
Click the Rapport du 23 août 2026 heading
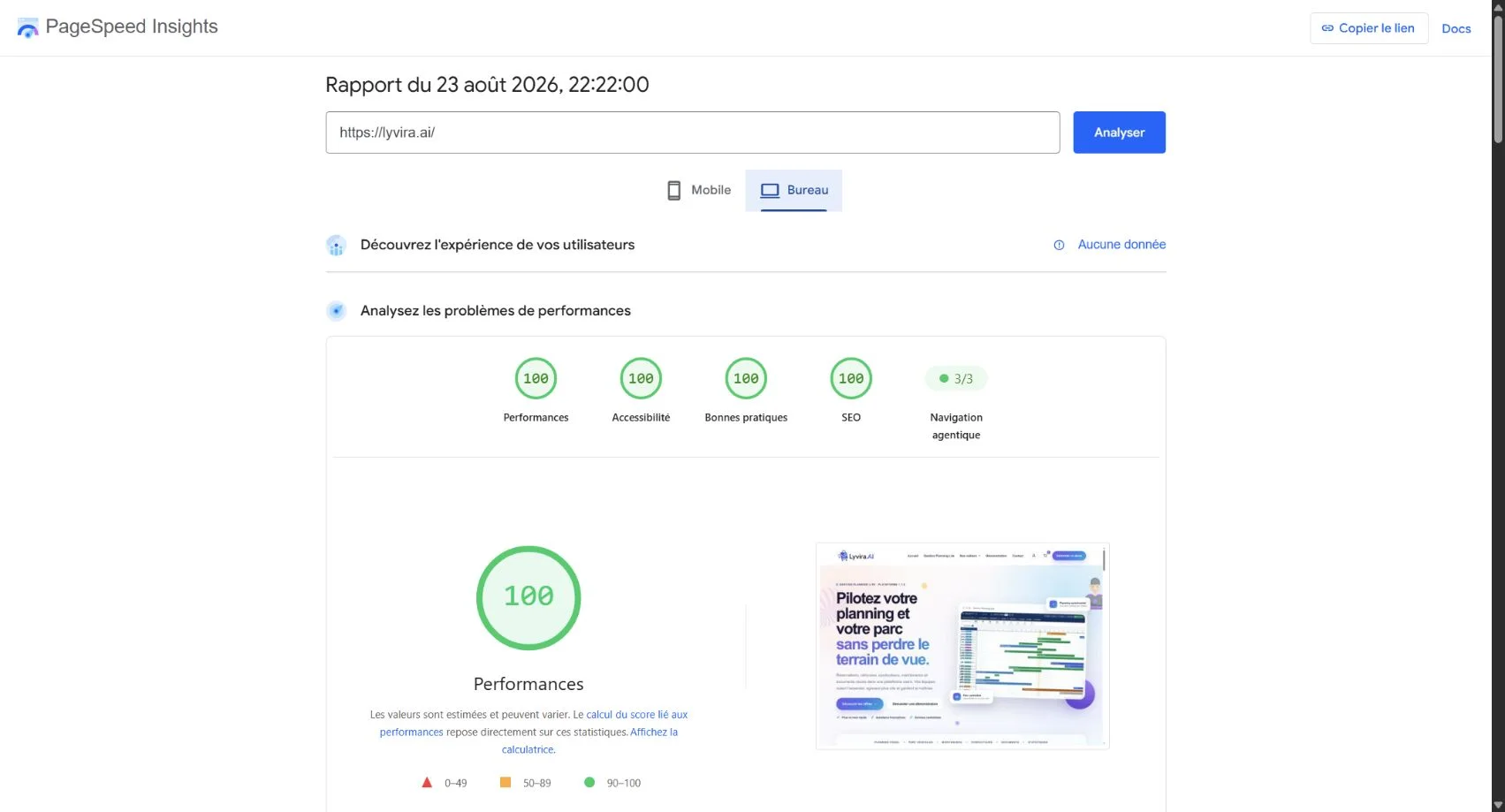click(x=487, y=85)
